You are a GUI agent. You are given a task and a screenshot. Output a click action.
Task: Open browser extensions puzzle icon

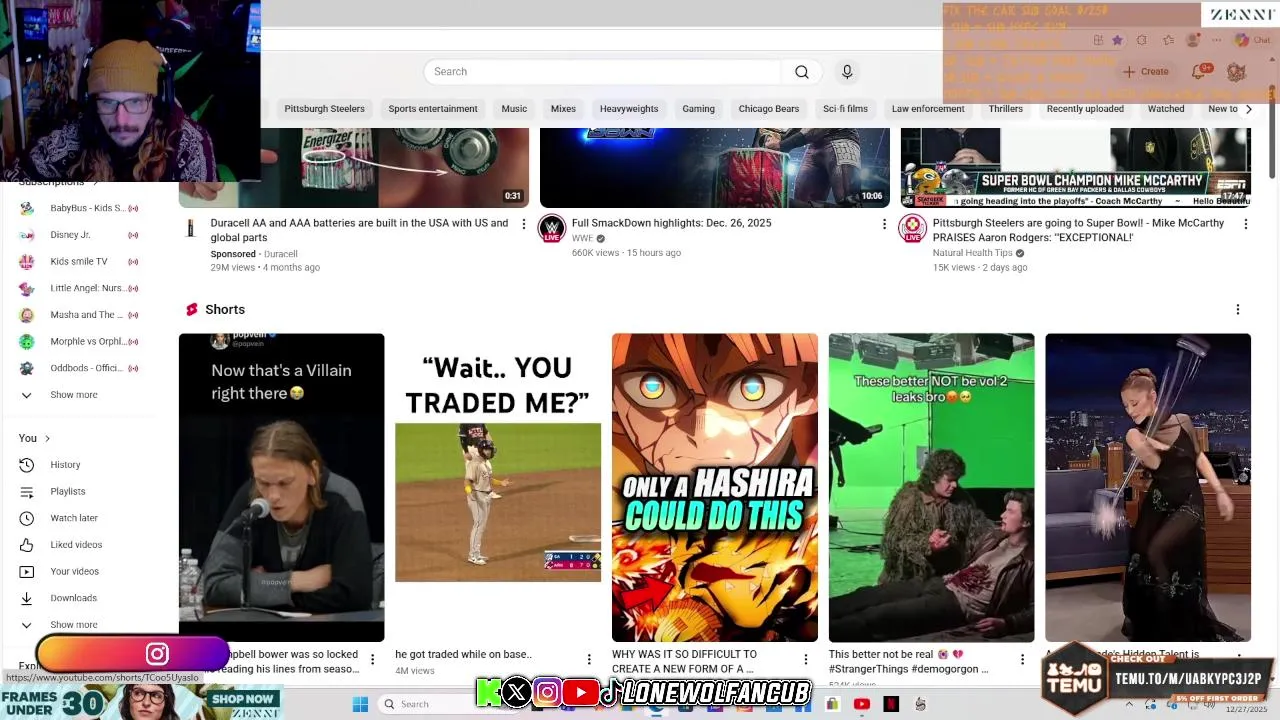1142,41
